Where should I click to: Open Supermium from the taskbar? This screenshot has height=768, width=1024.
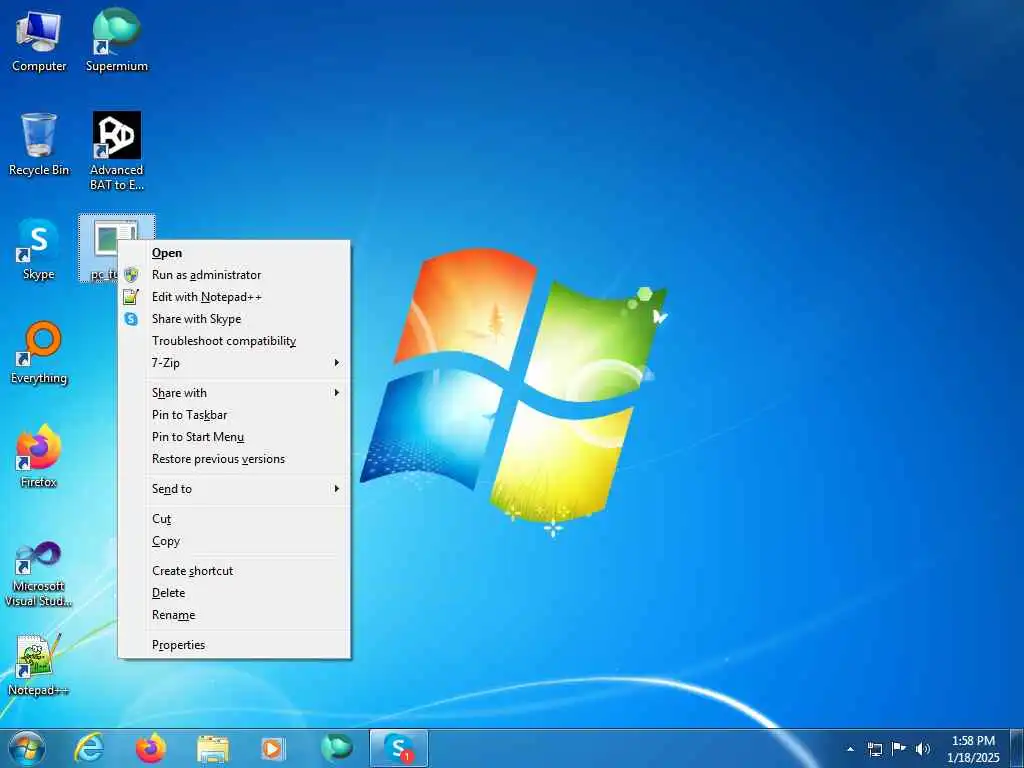(336, 748)
